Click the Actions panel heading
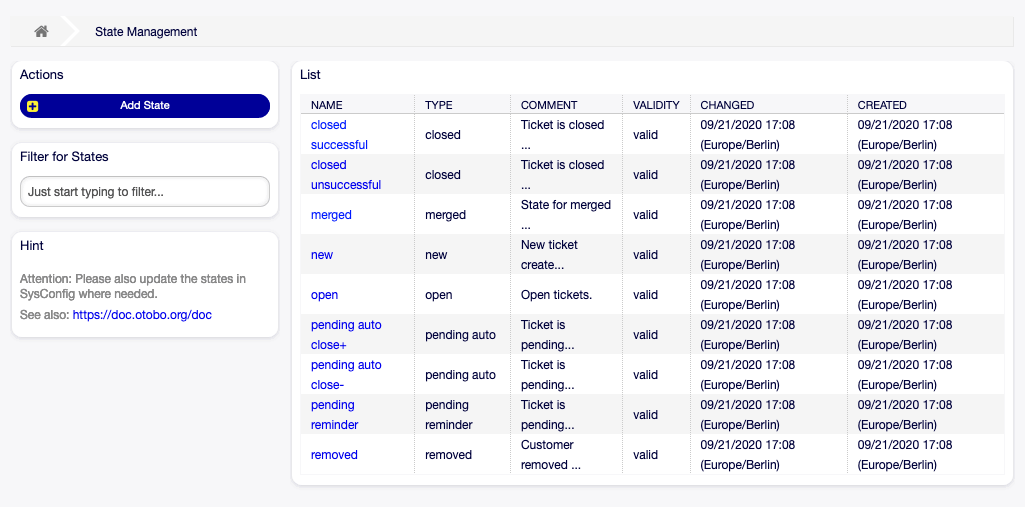The image size is (1025, 507). pos(42,74)
